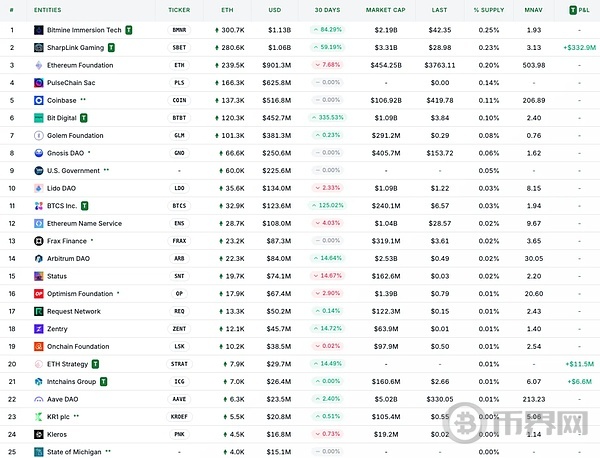
Task: Sort table by LAST column header
Action: pyautogui.click(x=439, y=10)
